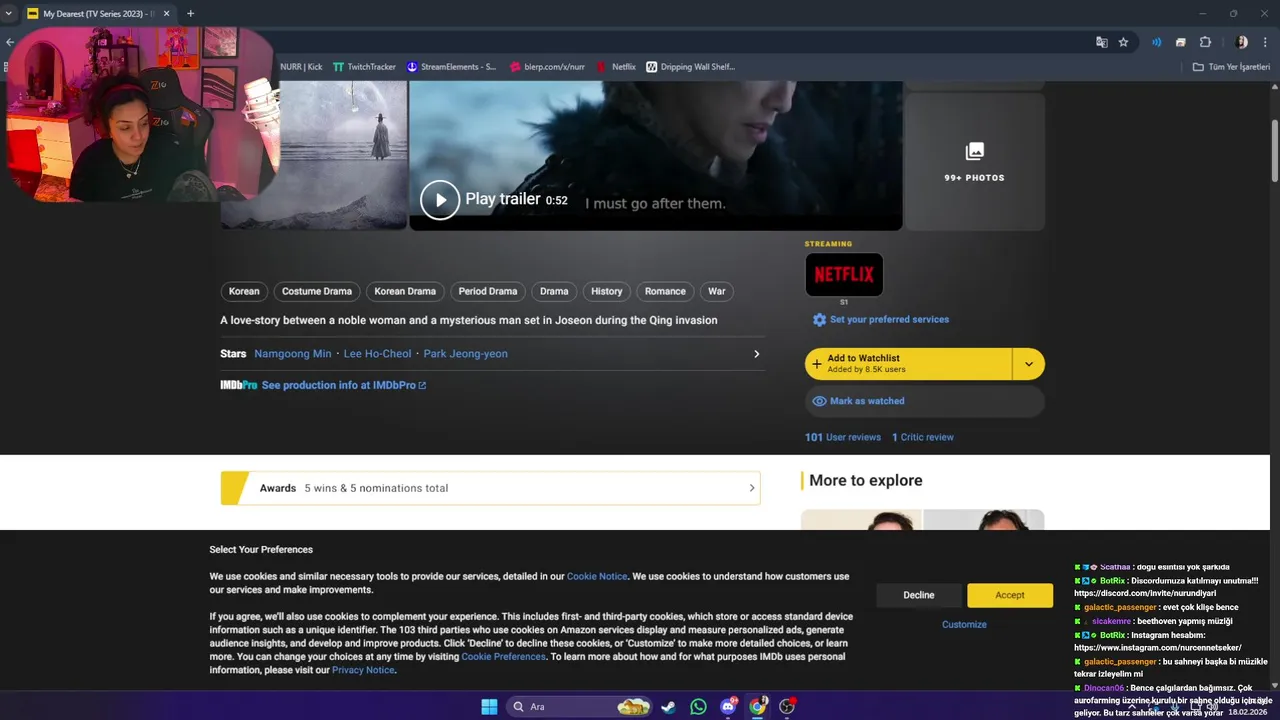This screenshot has height=720, width=1280.
Task: Open the Dripping Wall Shelf bookmark
Action: [x=690, y=67]
